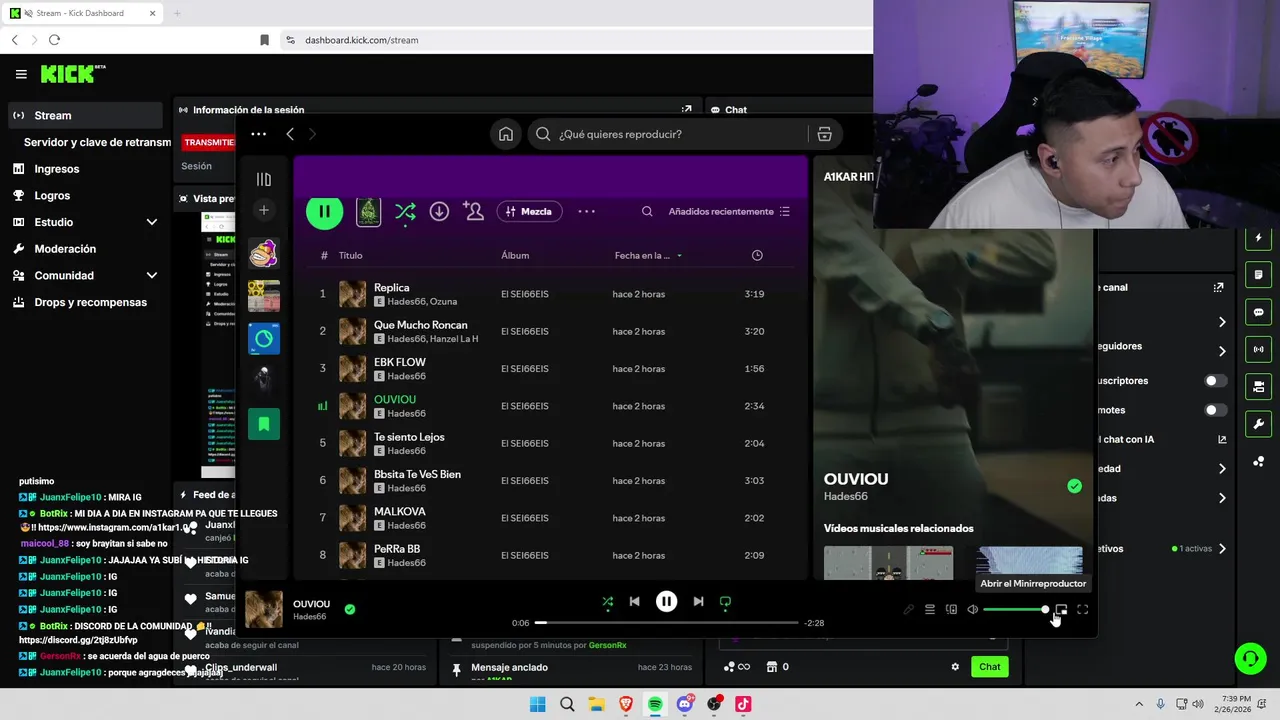1280x720 pixels.
Task: Click green saved checkmark in now-playing panel
Action: tap(1074, 486)
